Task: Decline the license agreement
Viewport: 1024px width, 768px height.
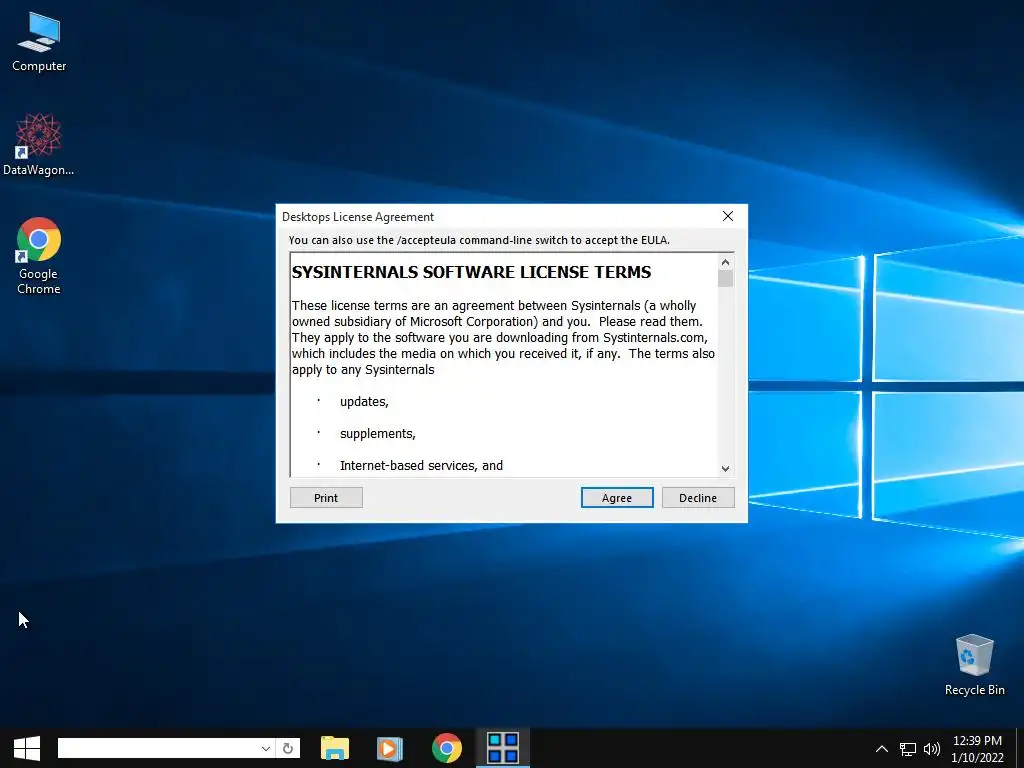Action: 697,498
